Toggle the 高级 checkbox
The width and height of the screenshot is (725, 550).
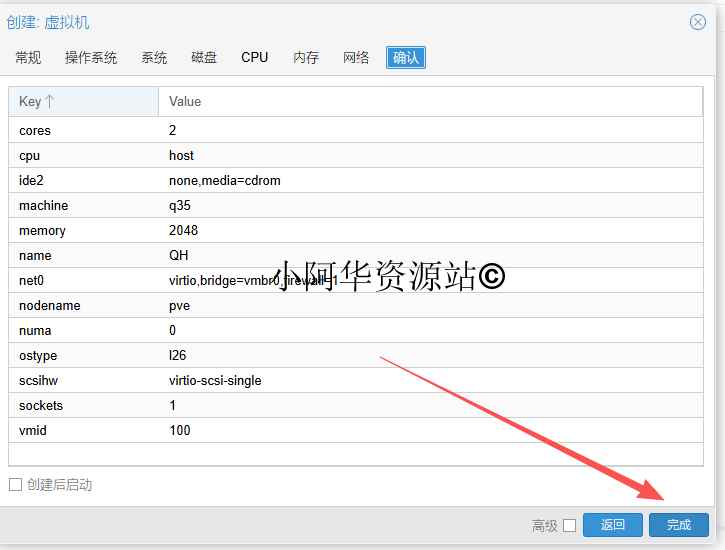click(570, 526)
